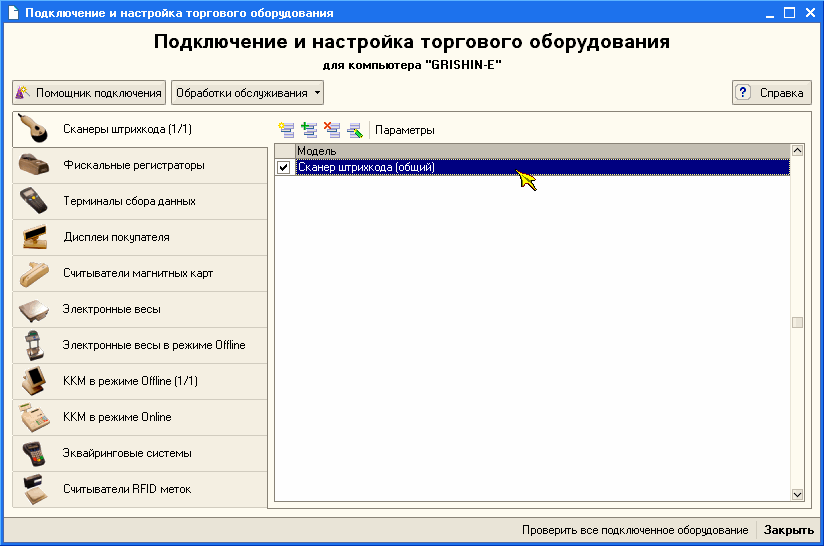Click the add new device icon
This screenshot has width=824, height=546.
point(287,130)
